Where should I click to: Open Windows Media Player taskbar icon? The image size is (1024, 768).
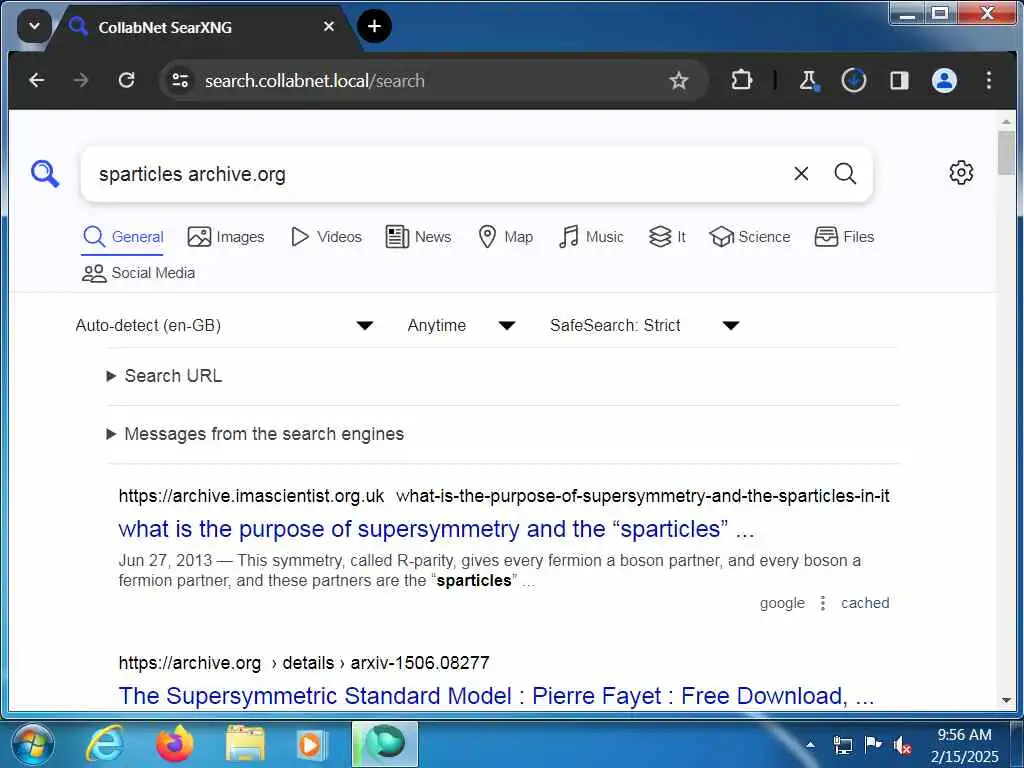[x=311, y=744]
